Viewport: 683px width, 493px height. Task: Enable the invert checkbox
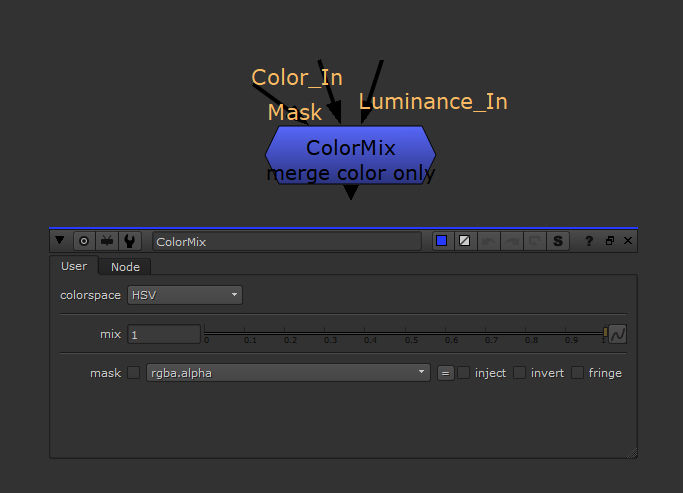point(520,373)
